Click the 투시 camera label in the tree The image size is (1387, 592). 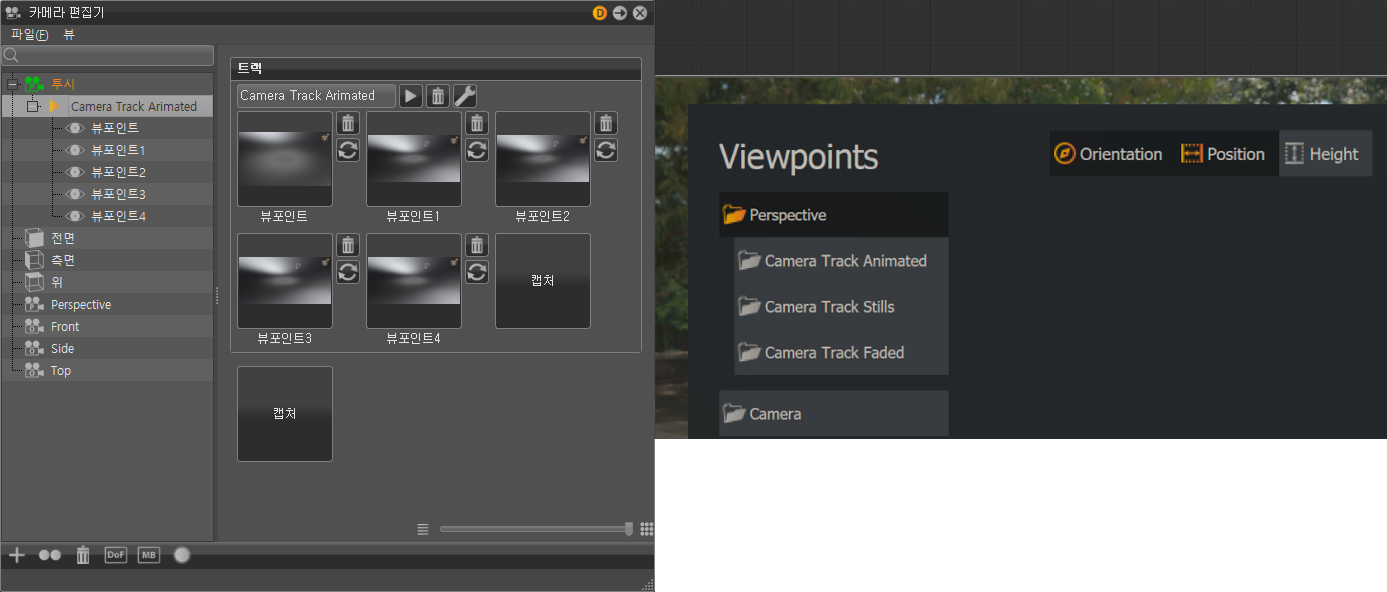coord(63,84)
